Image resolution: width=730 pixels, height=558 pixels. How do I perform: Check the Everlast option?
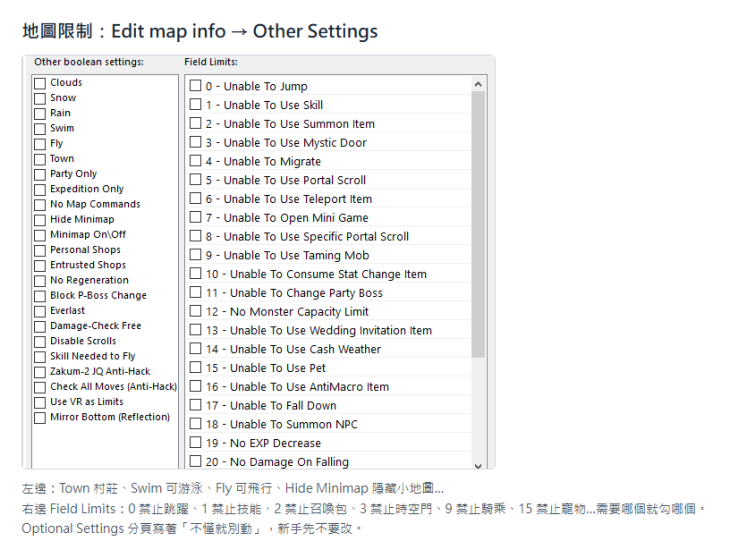pos(40,311)
